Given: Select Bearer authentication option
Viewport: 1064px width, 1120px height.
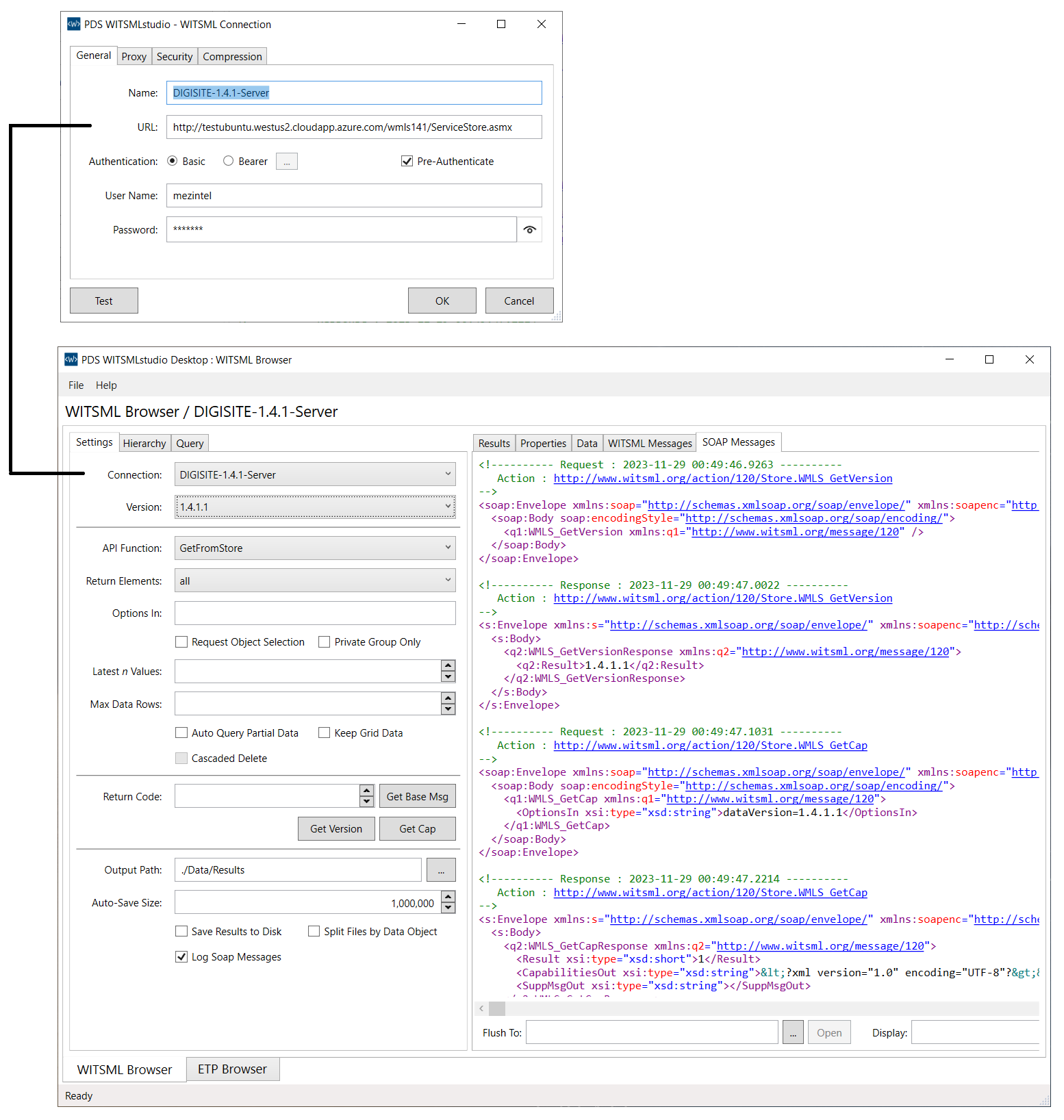Looking at the screenshot, I should click(x=229, y=162).
